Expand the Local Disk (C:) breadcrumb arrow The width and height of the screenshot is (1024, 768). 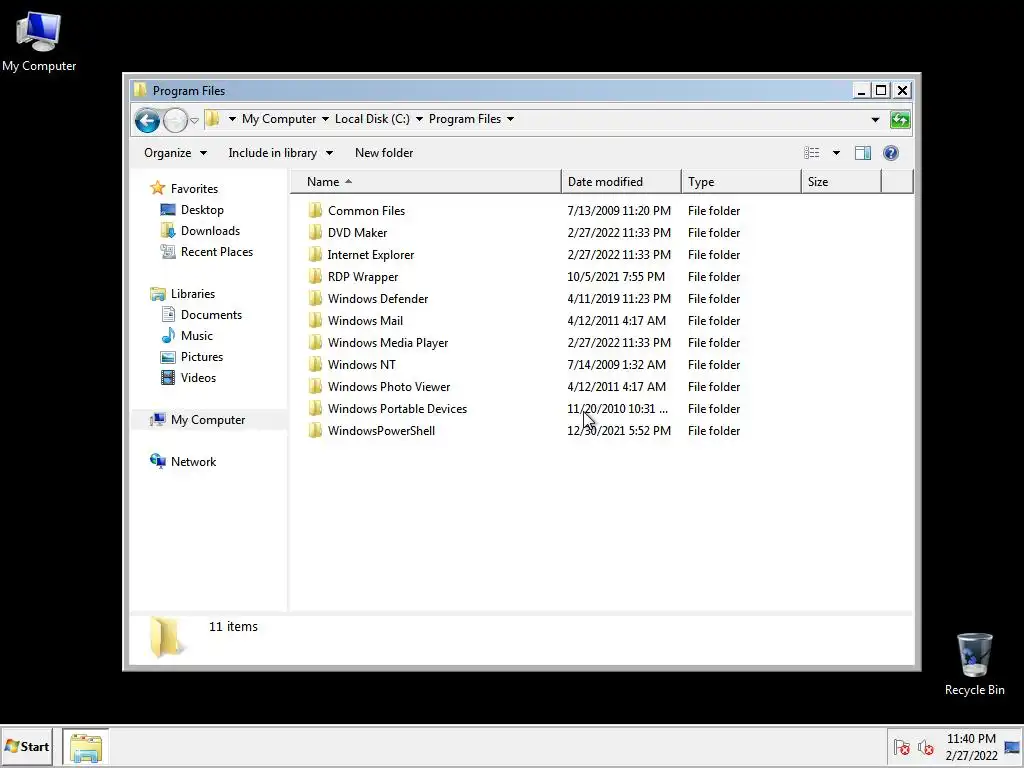click(x=419, y=119)
